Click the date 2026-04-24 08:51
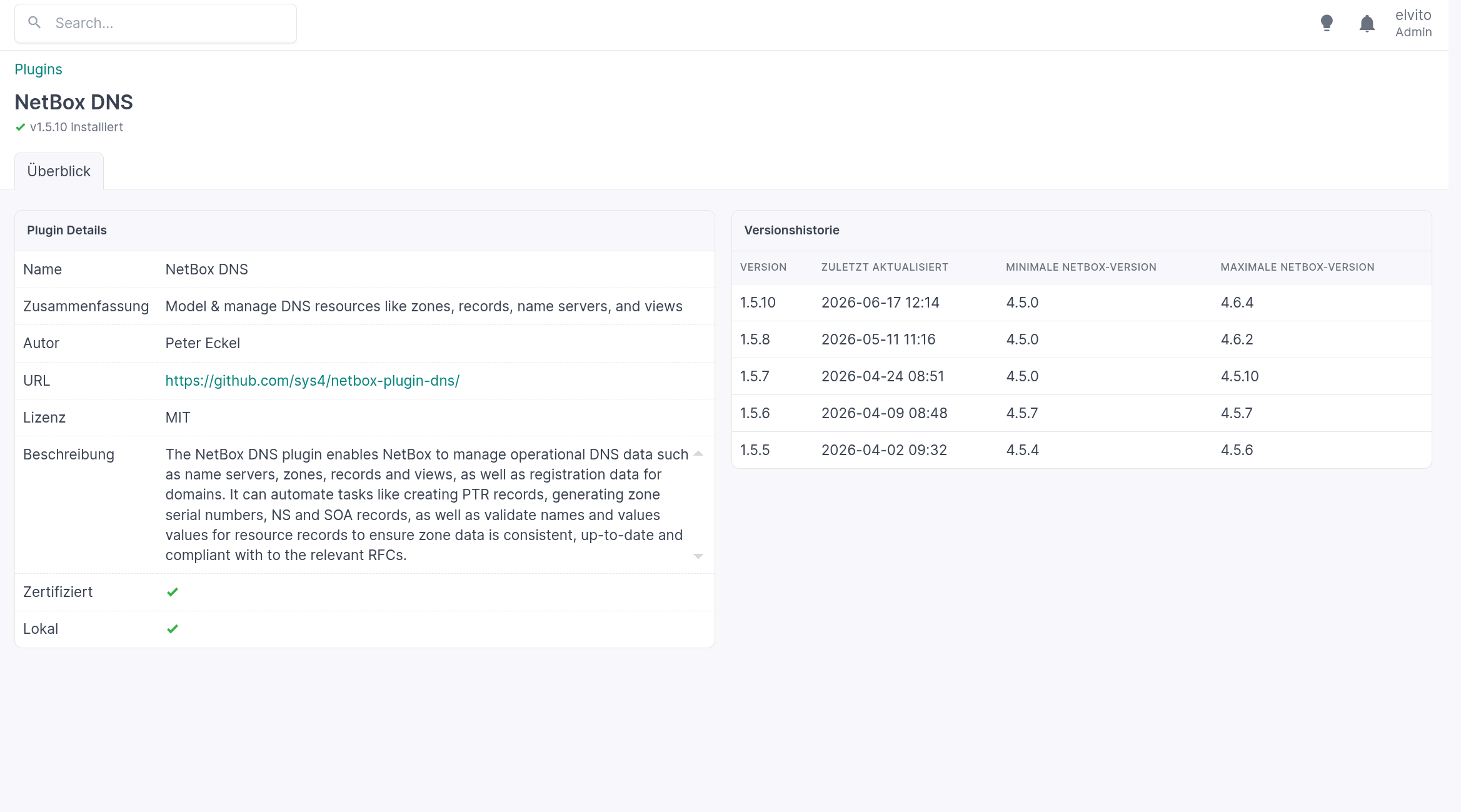Viewport: 1461px width, 812px height. coord(883,376)
